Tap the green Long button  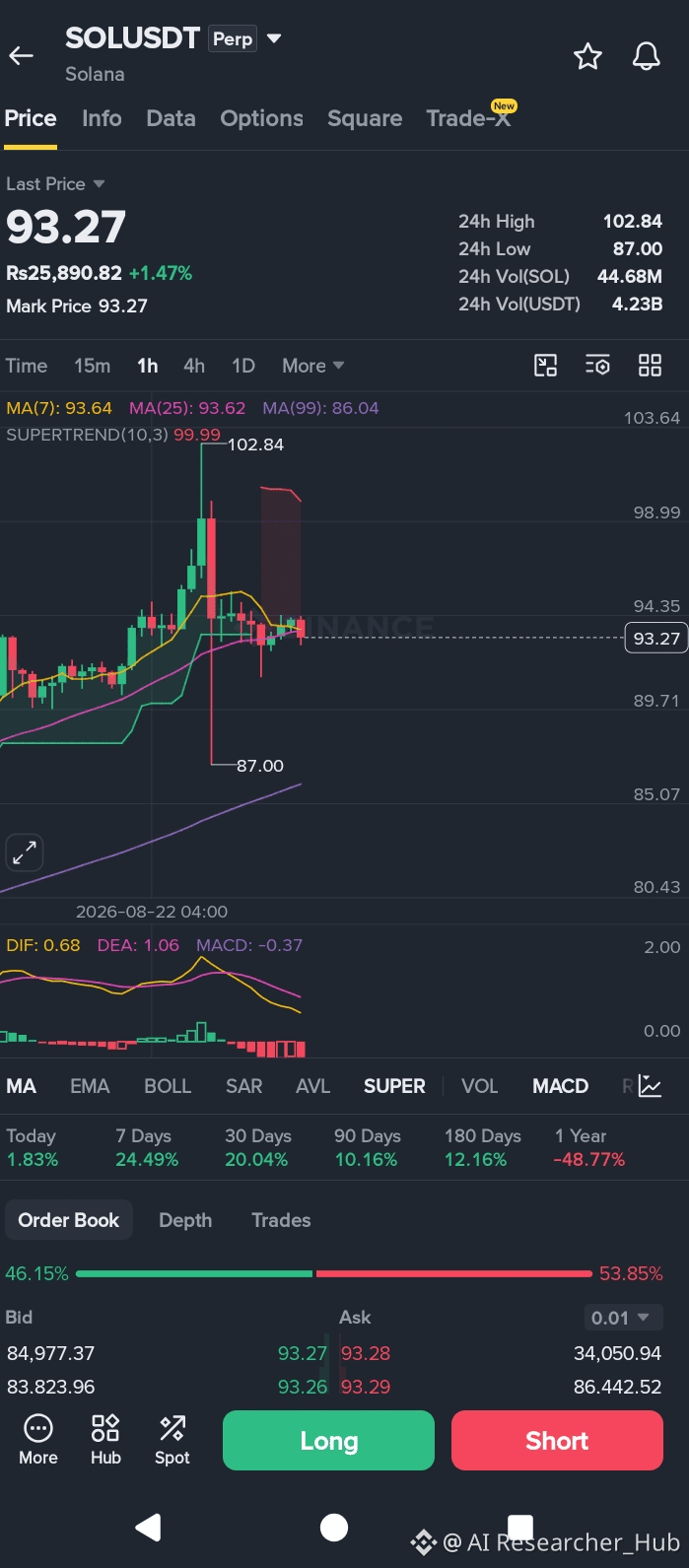coord(328,1441)
